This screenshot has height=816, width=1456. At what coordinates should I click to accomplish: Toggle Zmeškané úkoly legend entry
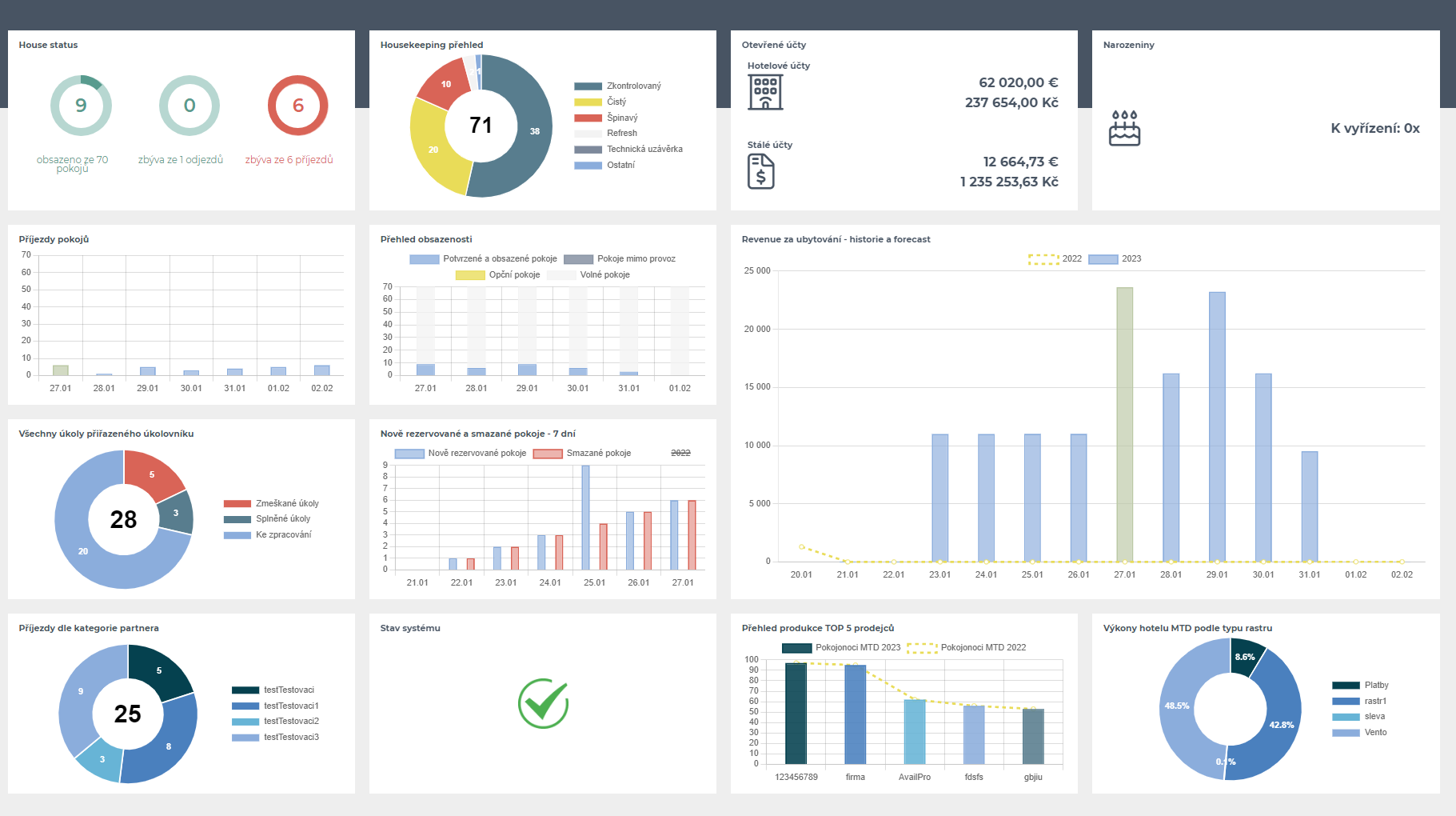pyautogui.click(x=271, y=503)
